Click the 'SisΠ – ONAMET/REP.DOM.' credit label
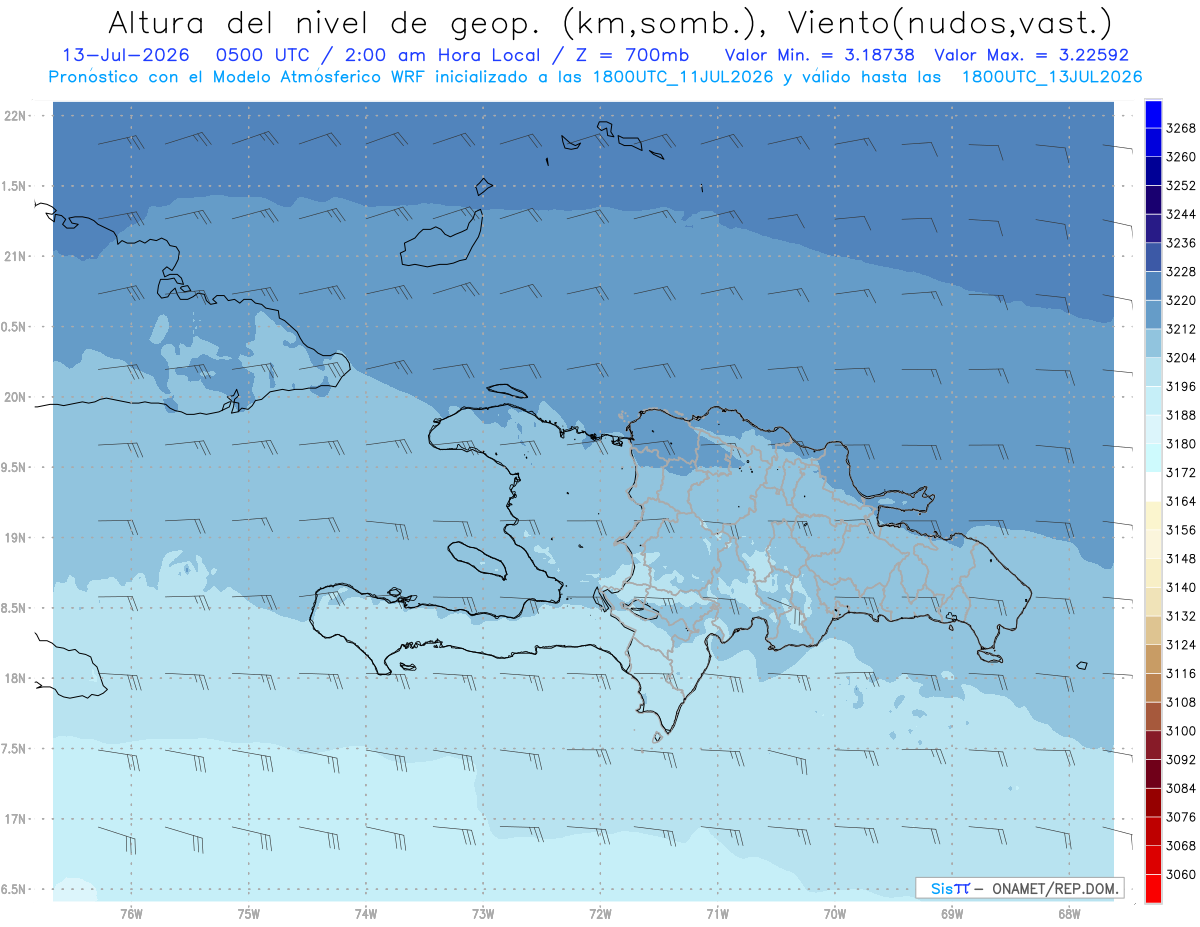 coord(1020,888)
